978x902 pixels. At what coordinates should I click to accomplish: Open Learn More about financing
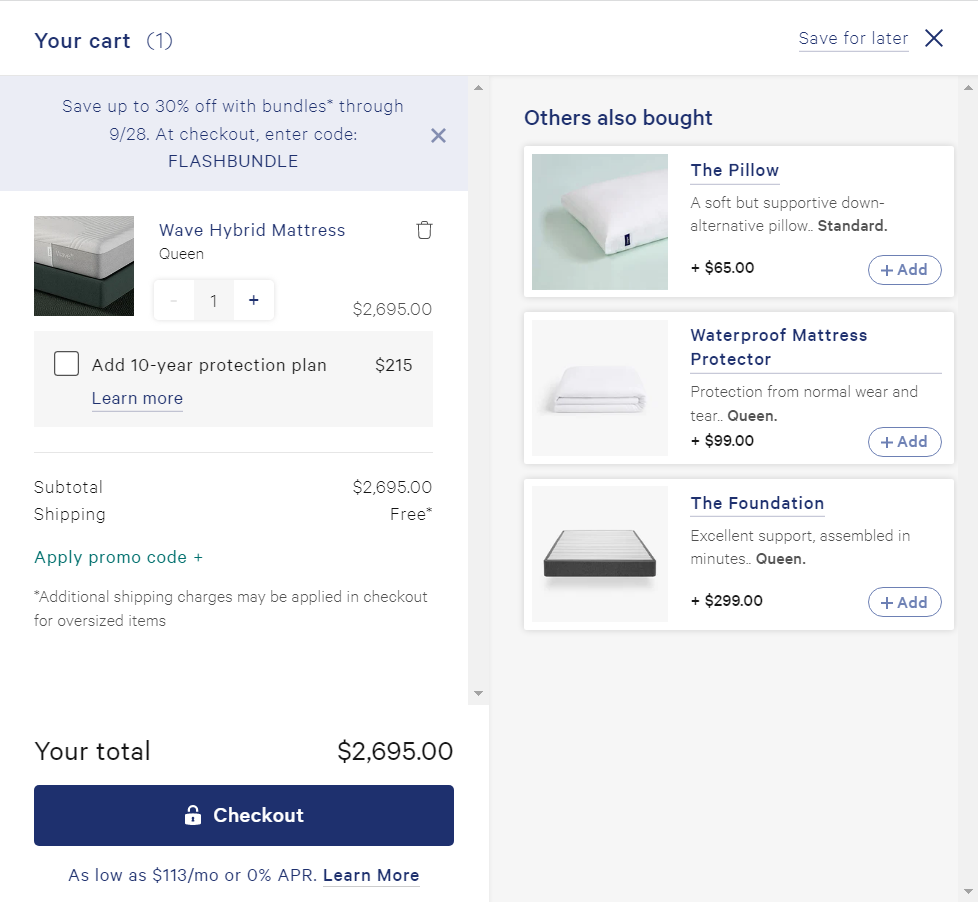coord(371,875)
